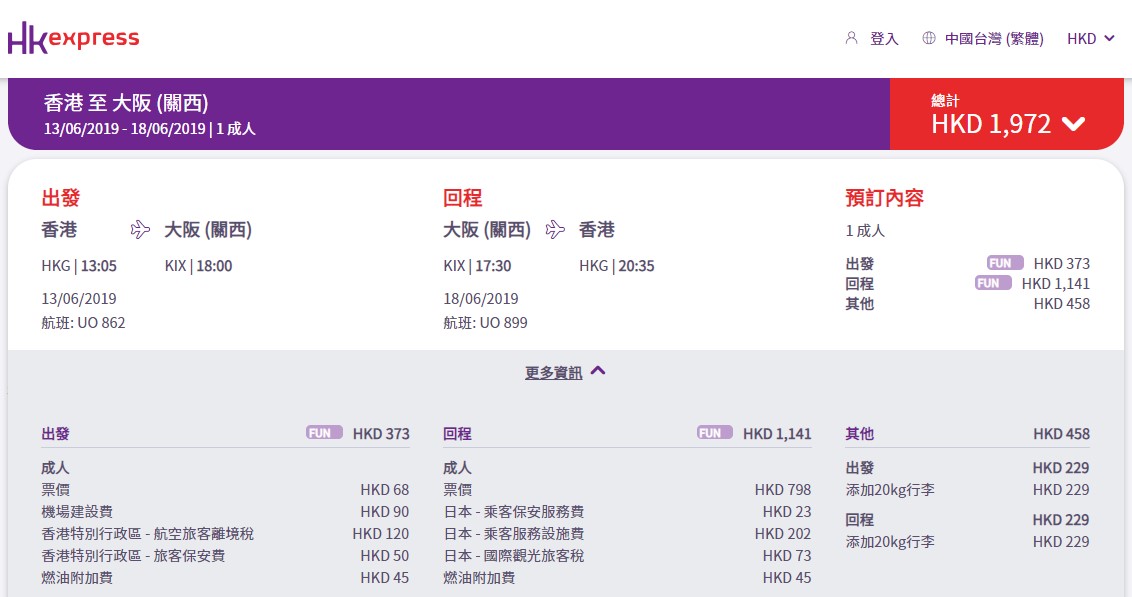Click the HKG | 20:35 return arrival time
This screenshot has width=1132, height=597.
coord(617,266)
